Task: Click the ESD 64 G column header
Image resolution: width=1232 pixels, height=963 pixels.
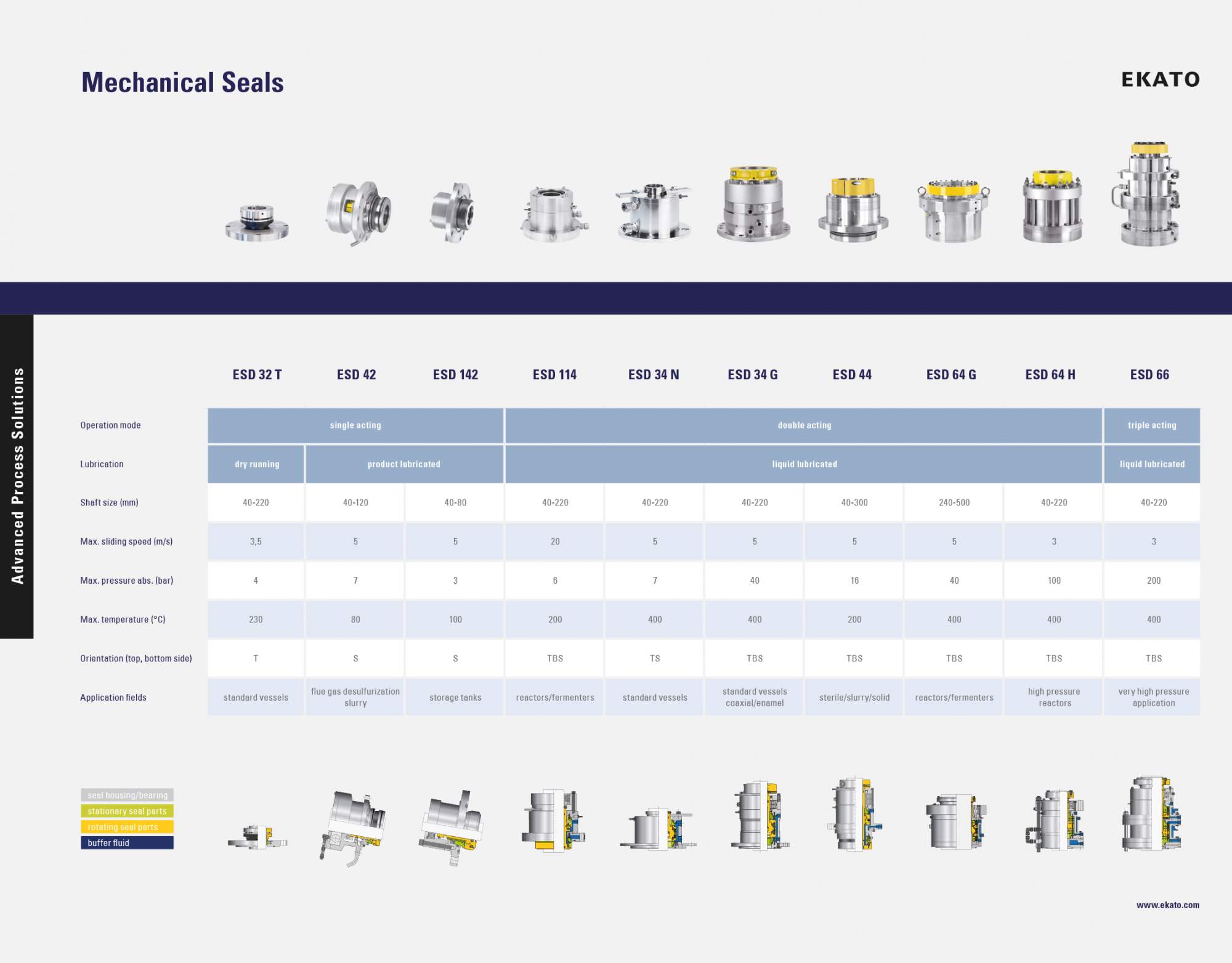Action: tap(951, 374)
